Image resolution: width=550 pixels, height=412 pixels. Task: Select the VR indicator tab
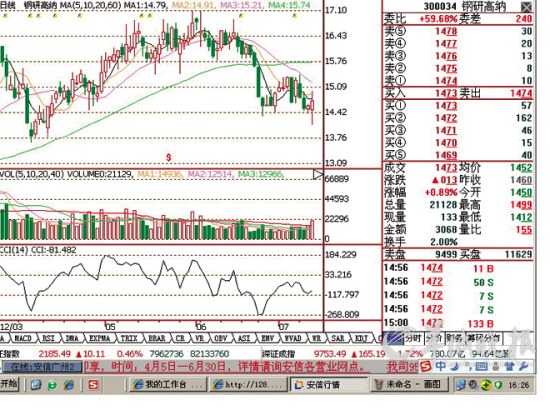tap(200, 338)
